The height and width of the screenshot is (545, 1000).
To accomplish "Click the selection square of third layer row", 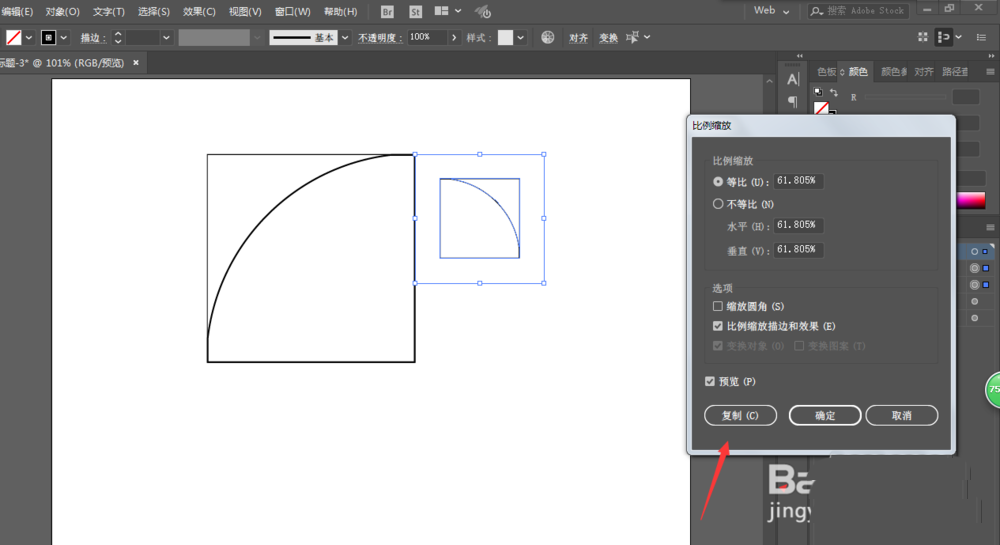I will coord(986,285).
